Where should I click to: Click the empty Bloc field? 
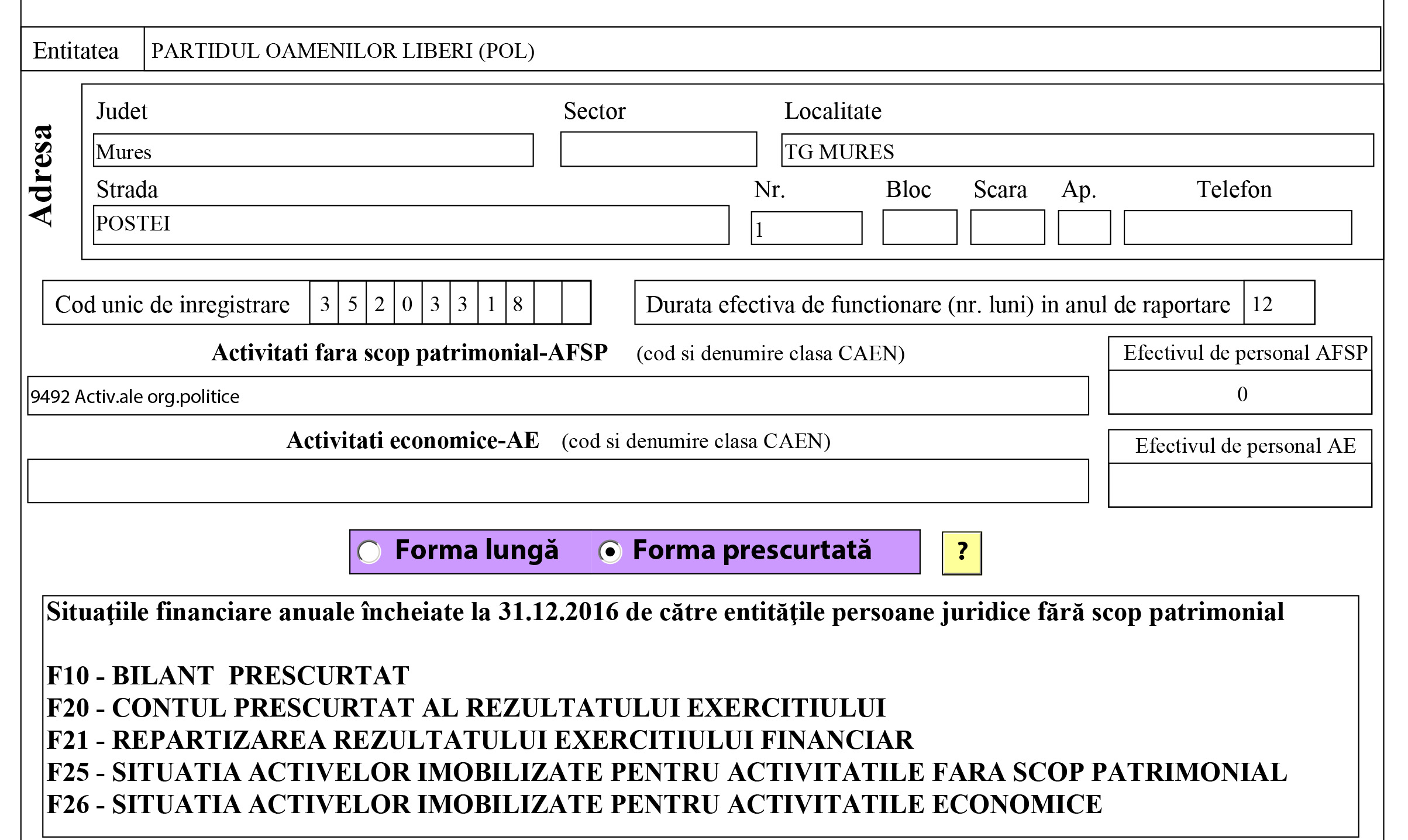point(919,227)
